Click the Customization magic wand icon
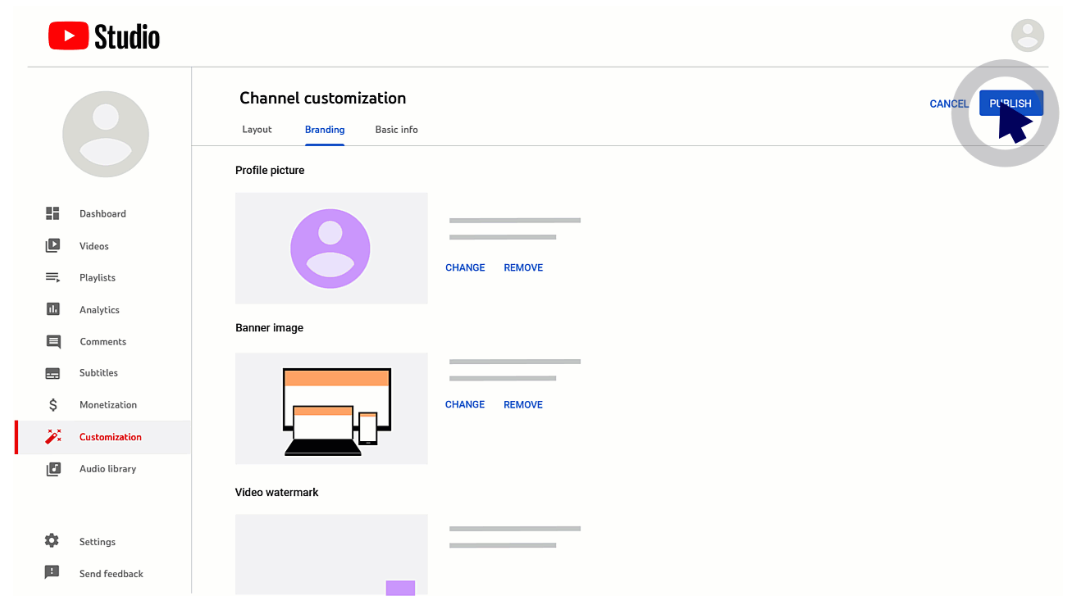Image resolution: width=1075 pixels, height=613 pixels. 53,437
